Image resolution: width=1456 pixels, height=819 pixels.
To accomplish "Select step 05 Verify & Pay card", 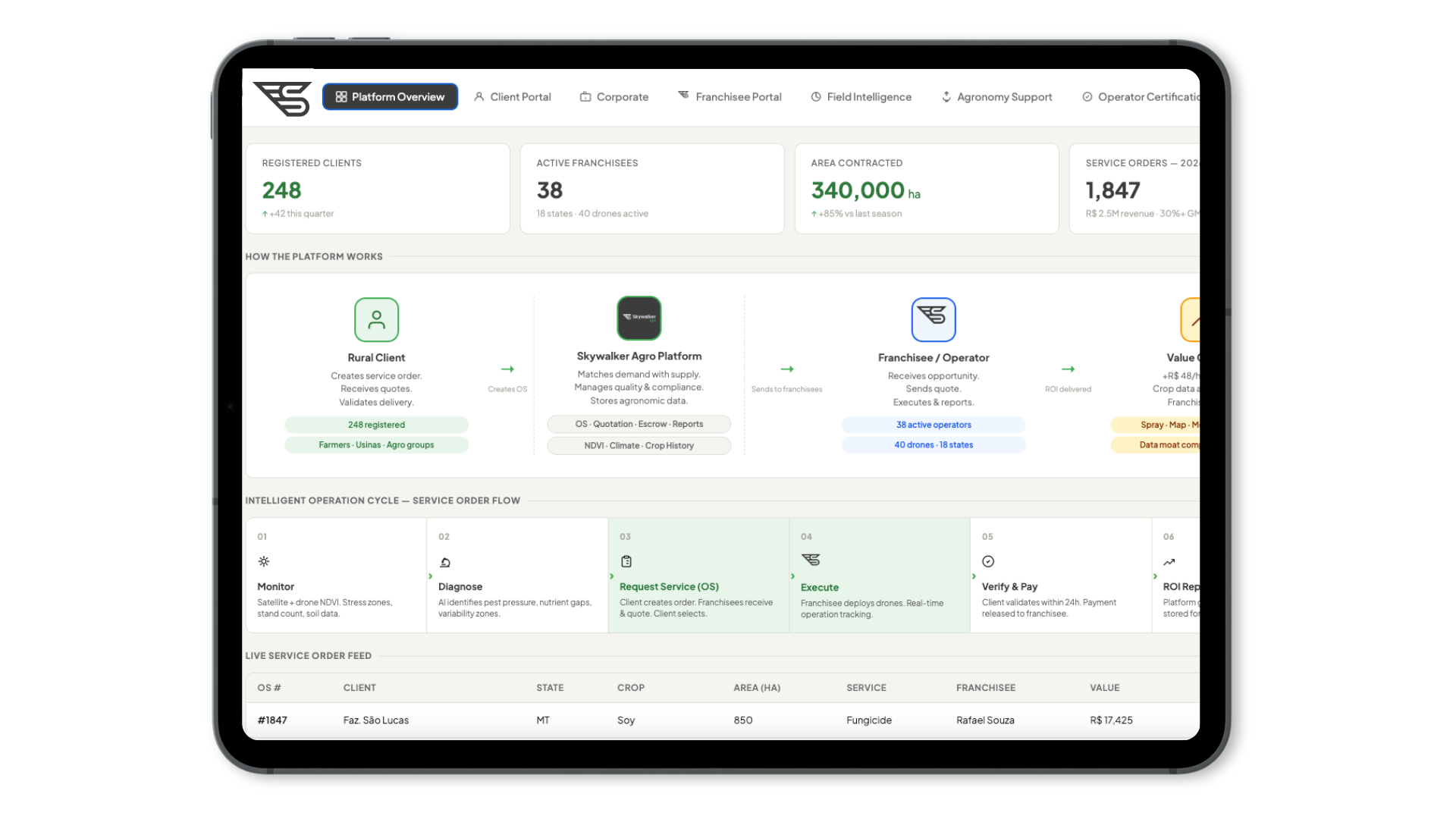I will tap(1061, 576).
